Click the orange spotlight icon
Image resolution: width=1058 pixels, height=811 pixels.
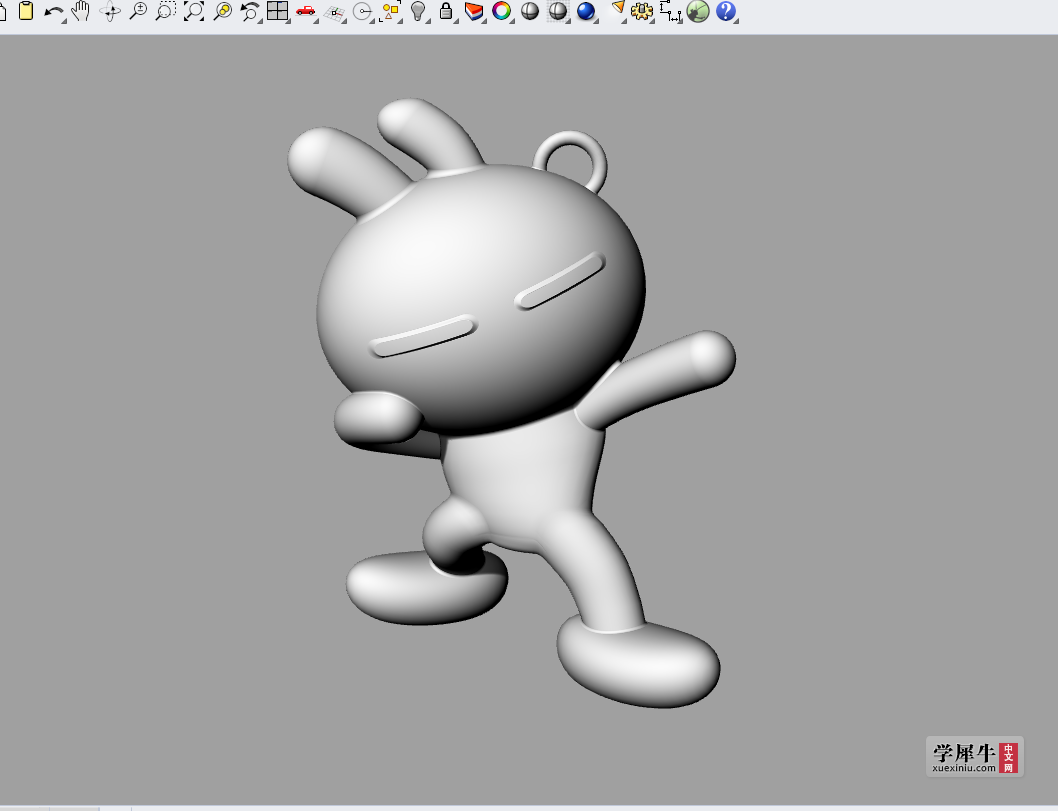617,9
